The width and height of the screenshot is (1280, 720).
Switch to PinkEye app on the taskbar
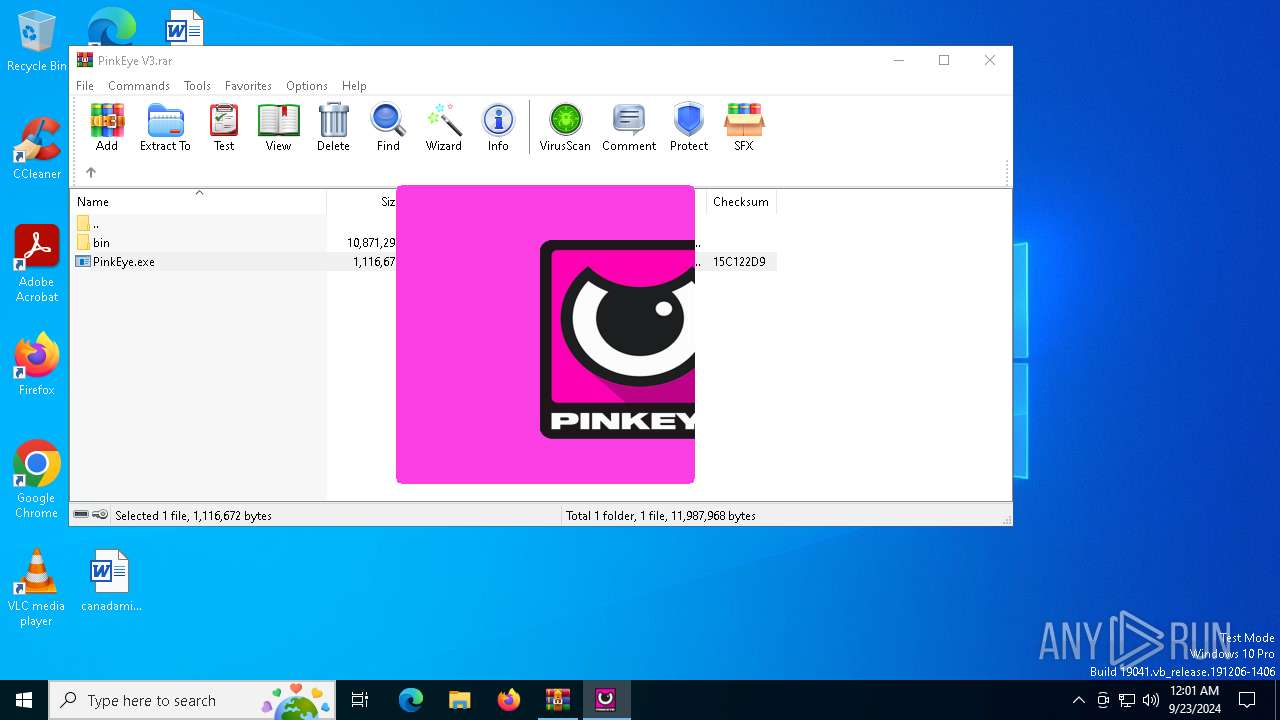(x=606, y=700)
